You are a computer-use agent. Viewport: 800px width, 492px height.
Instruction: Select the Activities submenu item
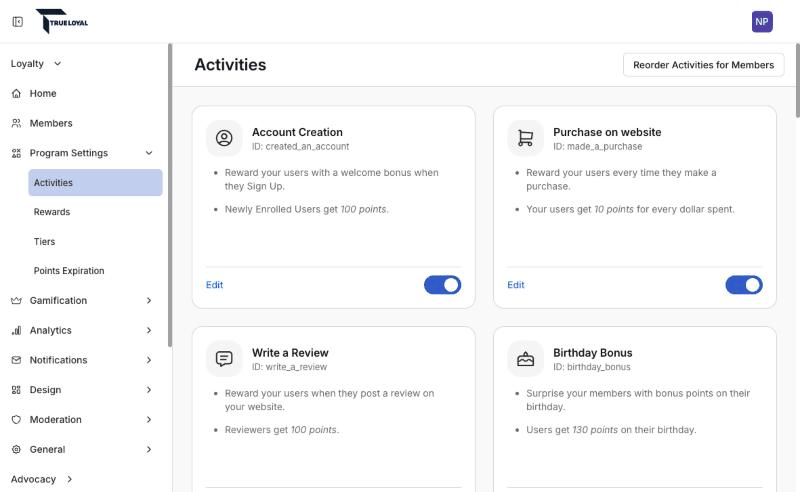coord(95,183)
